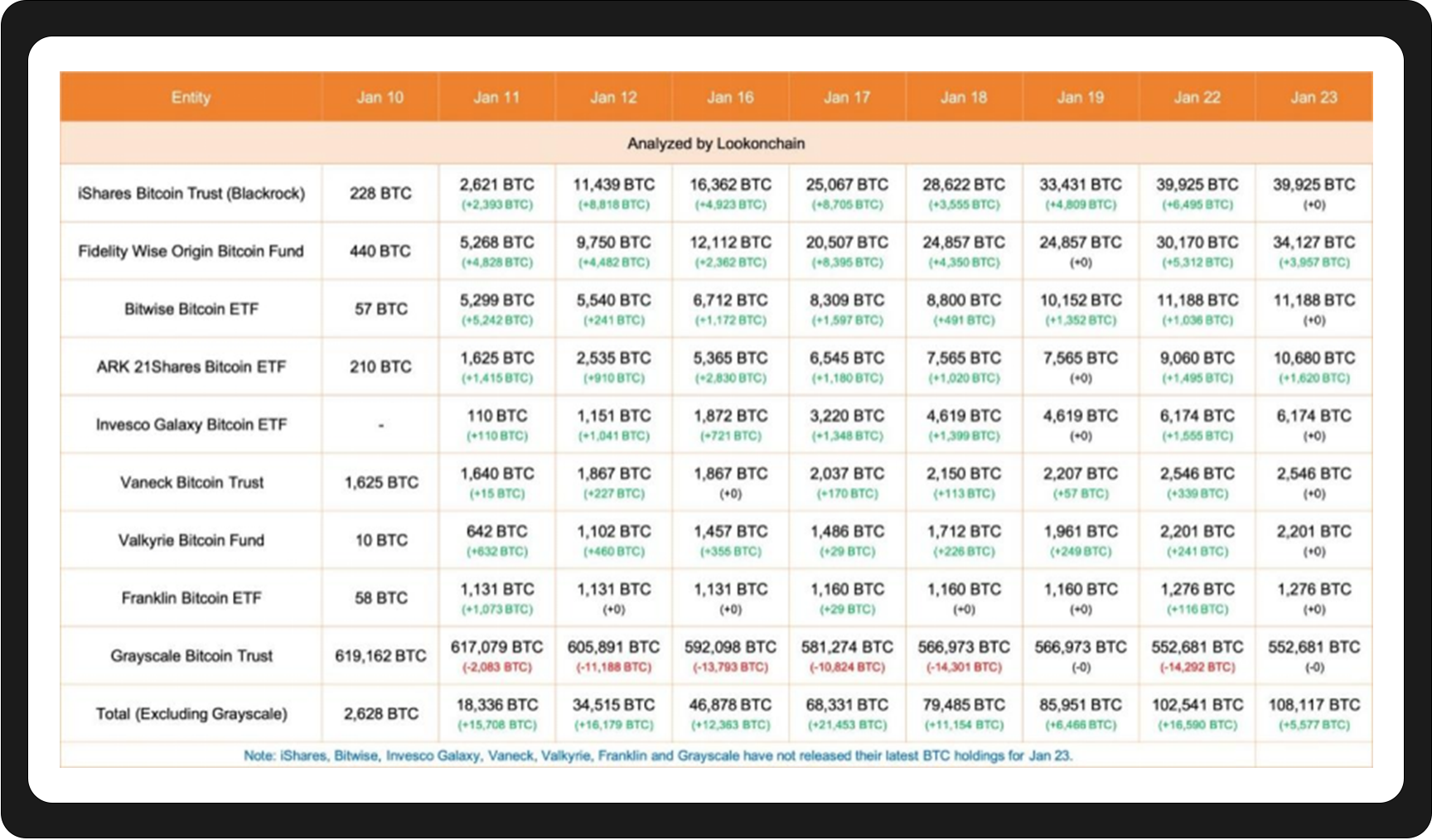Select the "592,098 BTC" Grayscale value
This screenshot has height=840, width=1432.
point(731,647)
